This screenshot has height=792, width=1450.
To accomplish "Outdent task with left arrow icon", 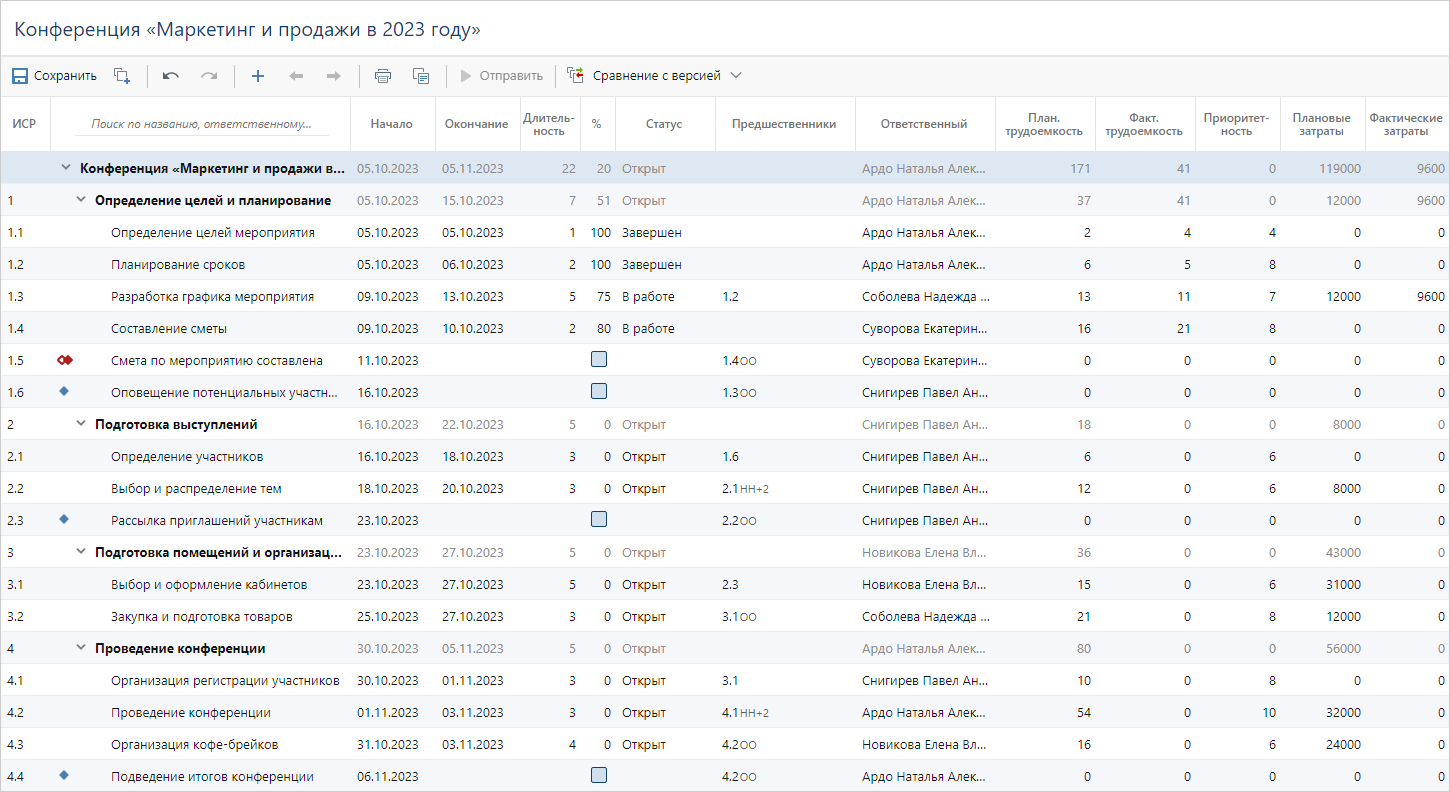I will coord(296,76).
